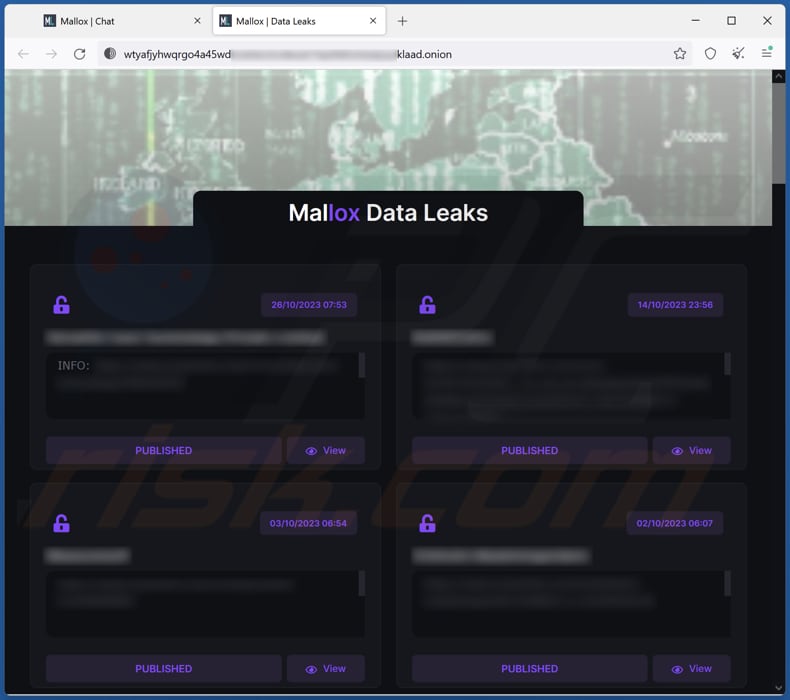Close the Mallox | Chat tab
Screen dimensions: 790x700
pyautogui.click(x=198, y=21)
